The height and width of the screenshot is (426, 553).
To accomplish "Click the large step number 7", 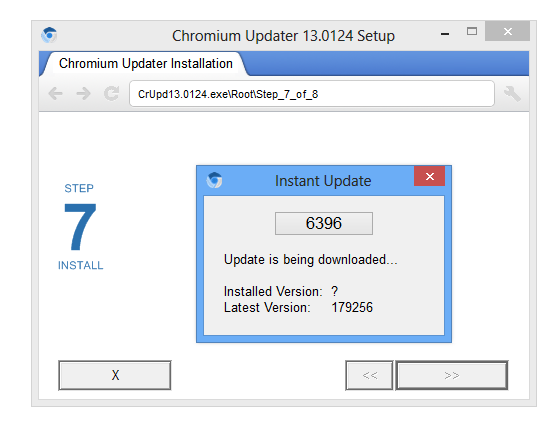I will tap(80, 226).
